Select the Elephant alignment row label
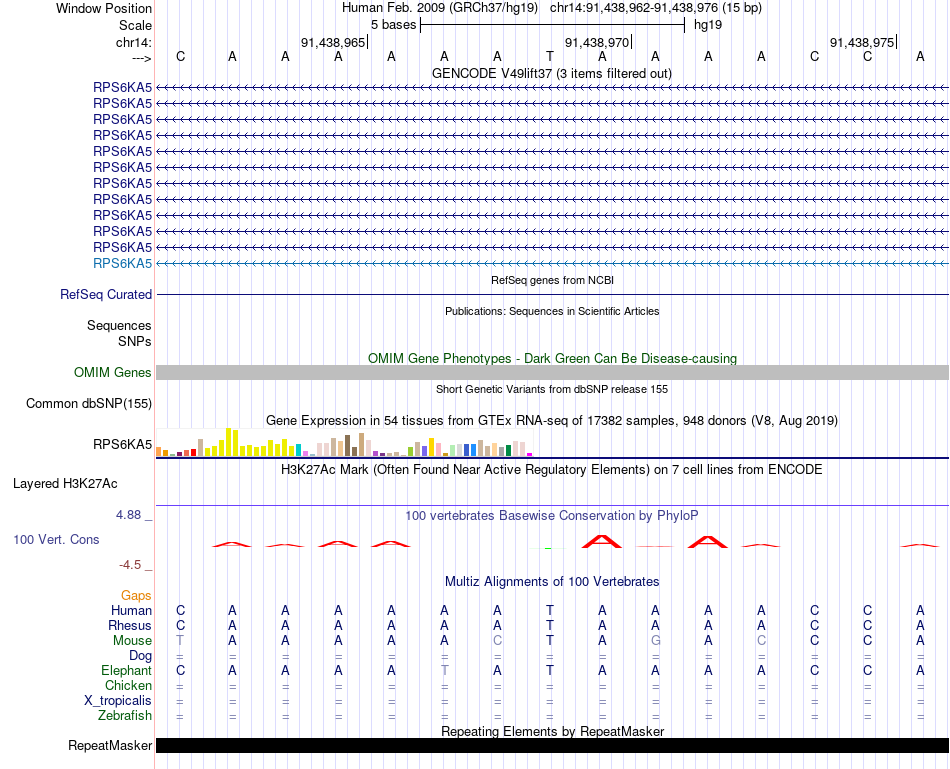 tap(126, 671)
